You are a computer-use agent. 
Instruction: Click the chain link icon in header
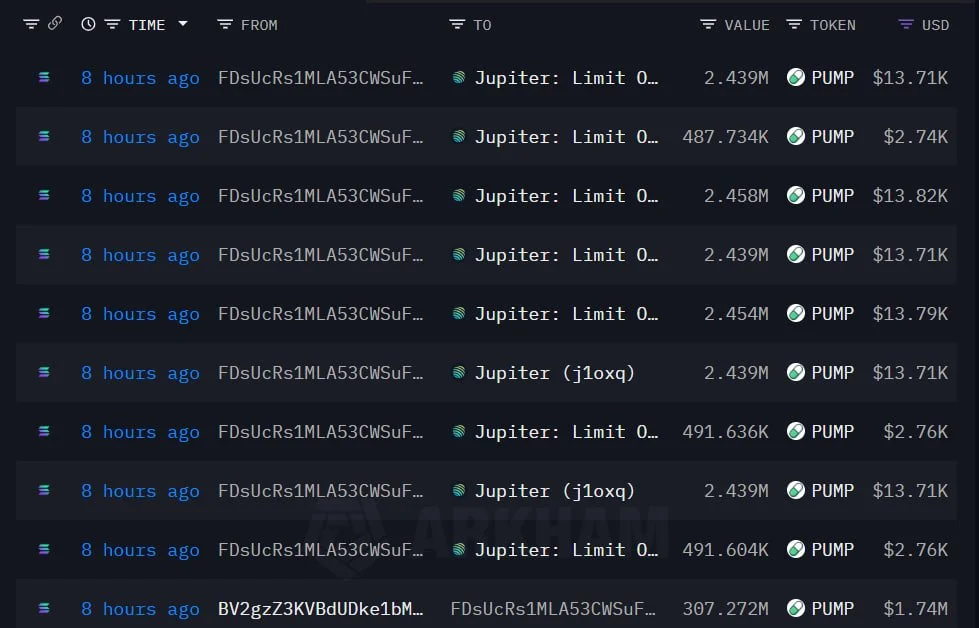[55, 23]
